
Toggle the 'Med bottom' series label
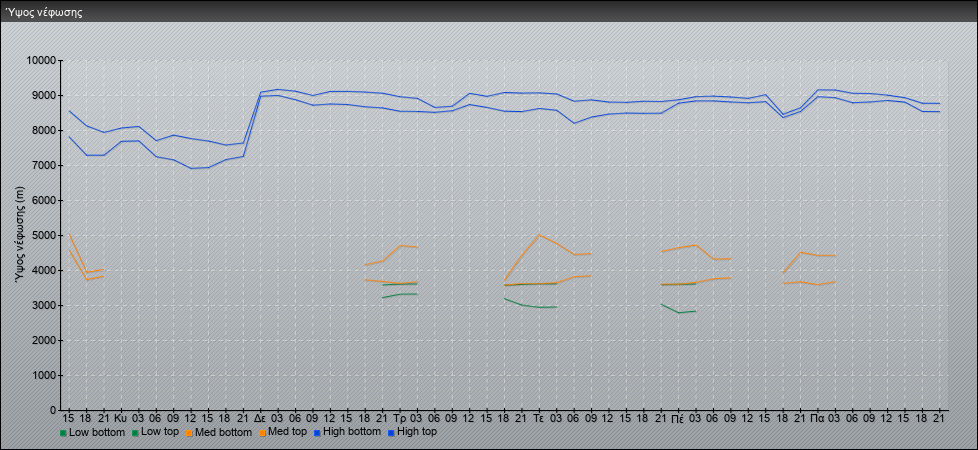(223, 432)
